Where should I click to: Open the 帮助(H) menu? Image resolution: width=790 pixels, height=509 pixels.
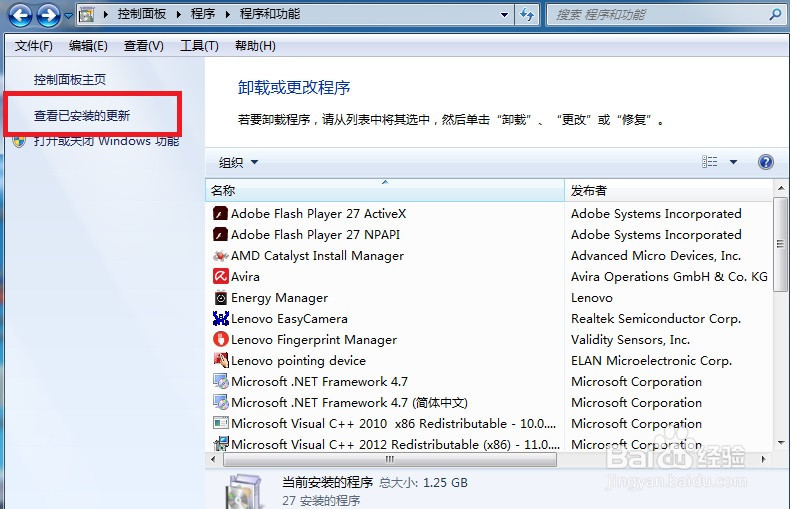coord(255,46)
